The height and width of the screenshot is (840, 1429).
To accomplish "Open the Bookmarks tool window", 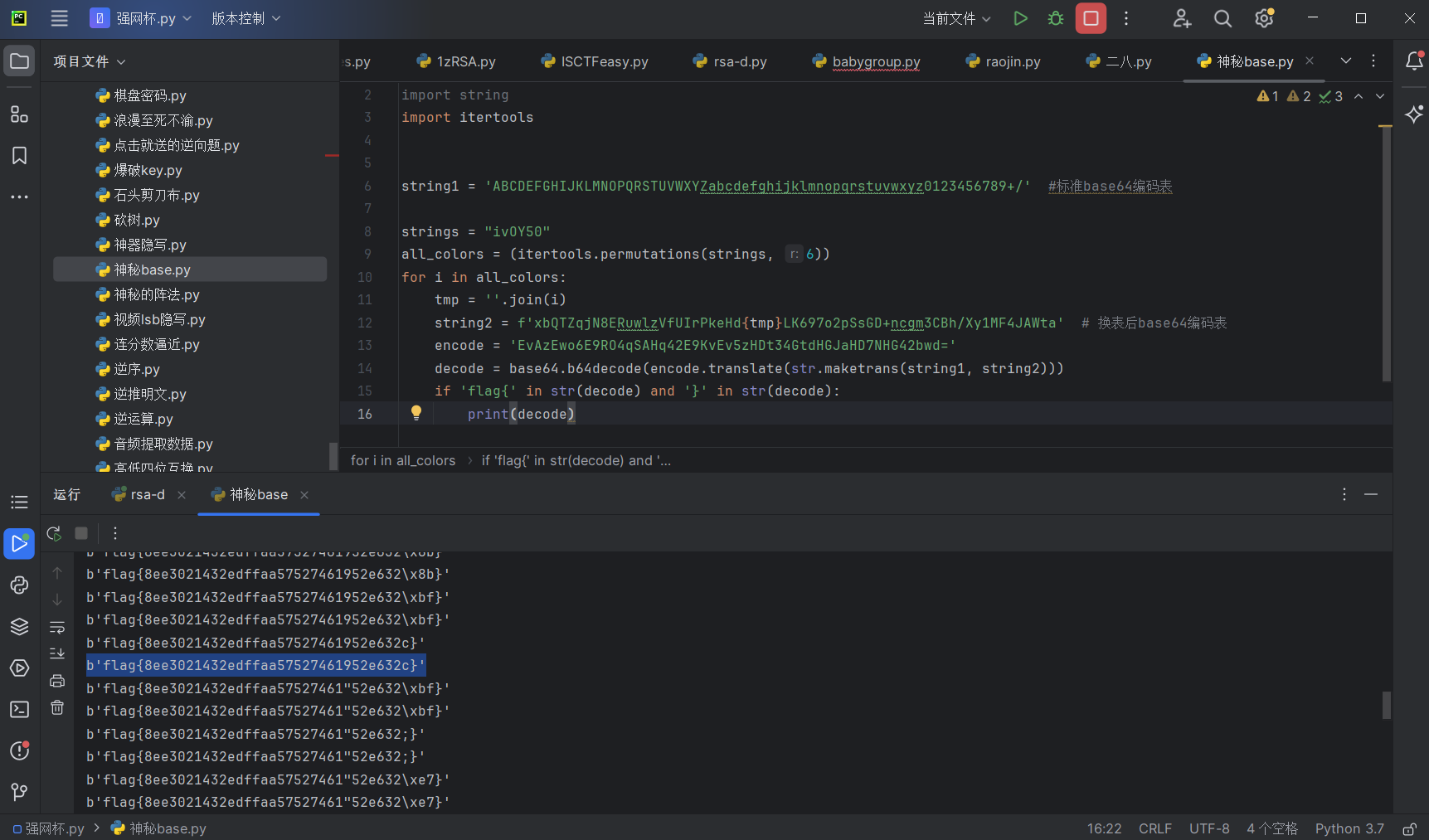I will pos(19,155).
